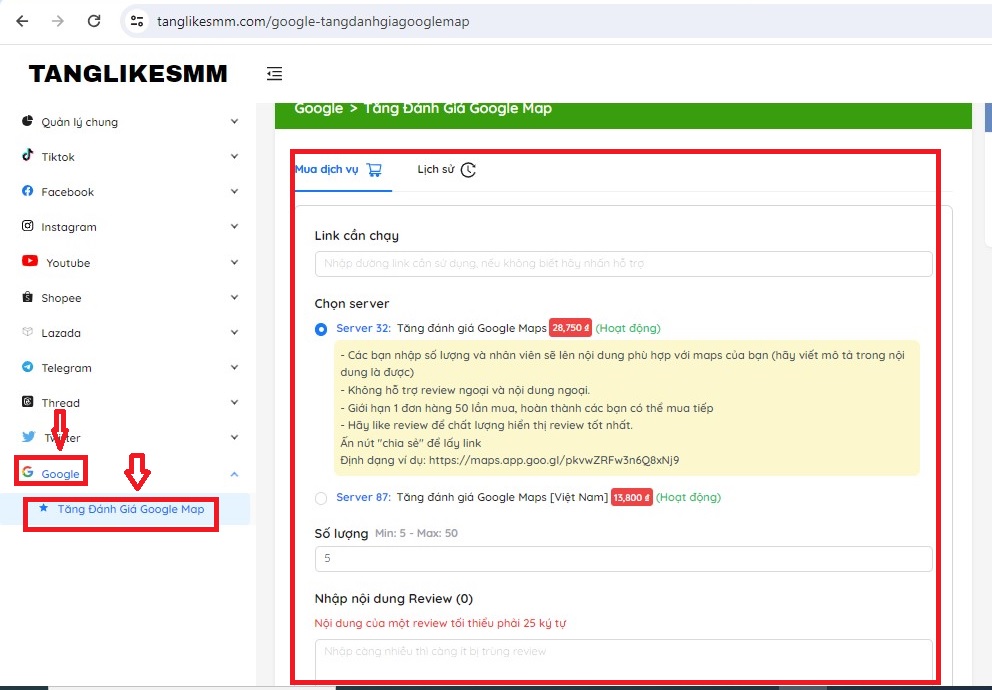Open Facebook menu item label
Screen dimensions: 992x690
pos(68,192)
